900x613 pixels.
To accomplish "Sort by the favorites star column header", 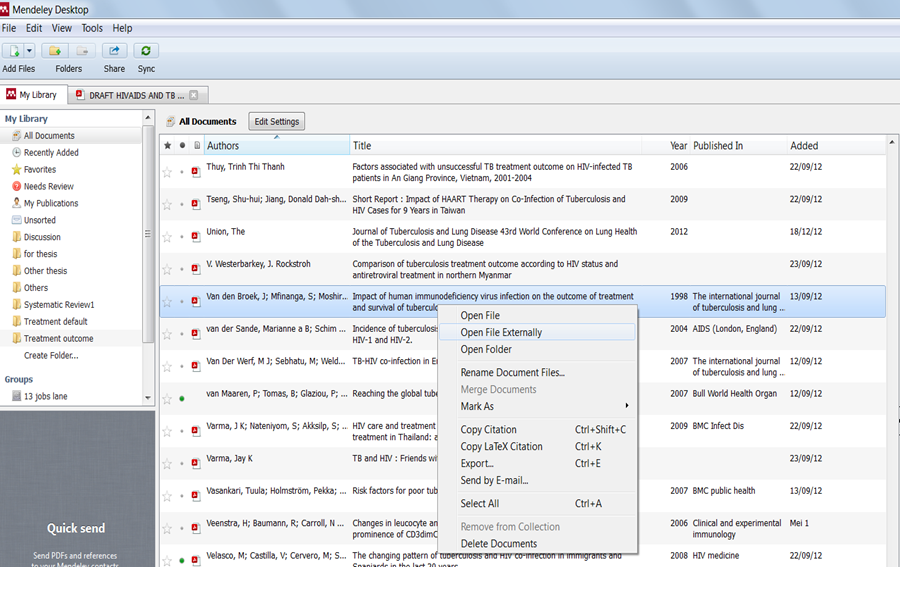I will click(x=168, y=146).
